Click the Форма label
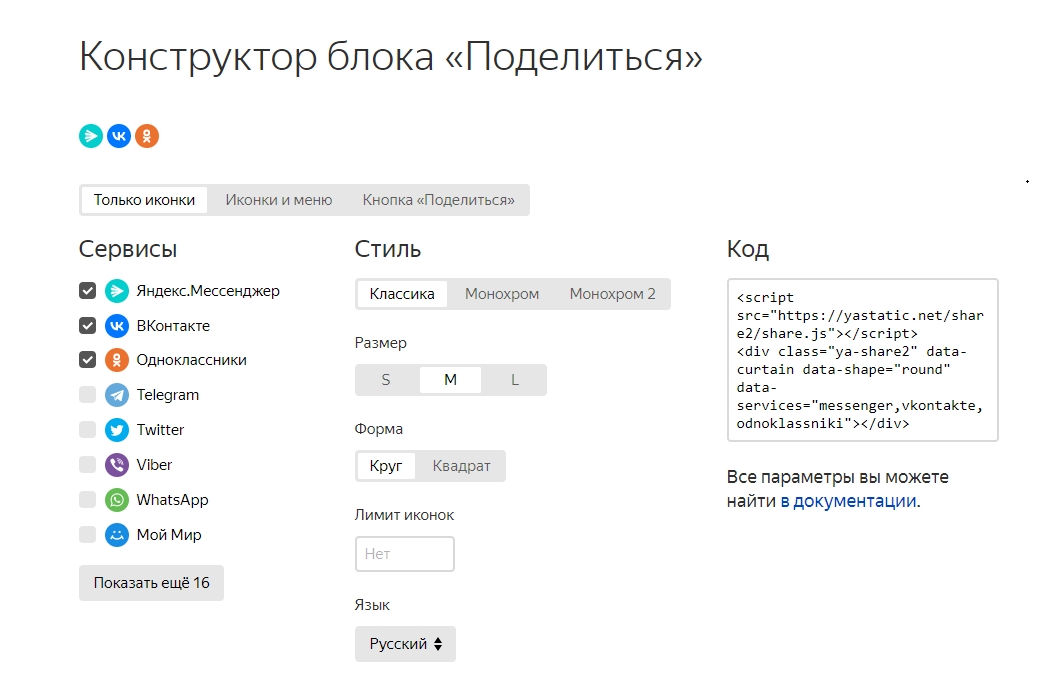Viewport: 1060px width, 694px height. click(379, 429)
